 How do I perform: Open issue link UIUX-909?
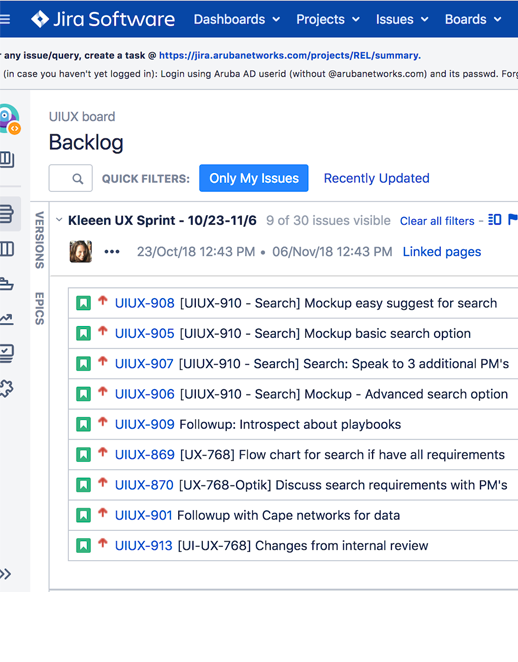click(144, 424)
